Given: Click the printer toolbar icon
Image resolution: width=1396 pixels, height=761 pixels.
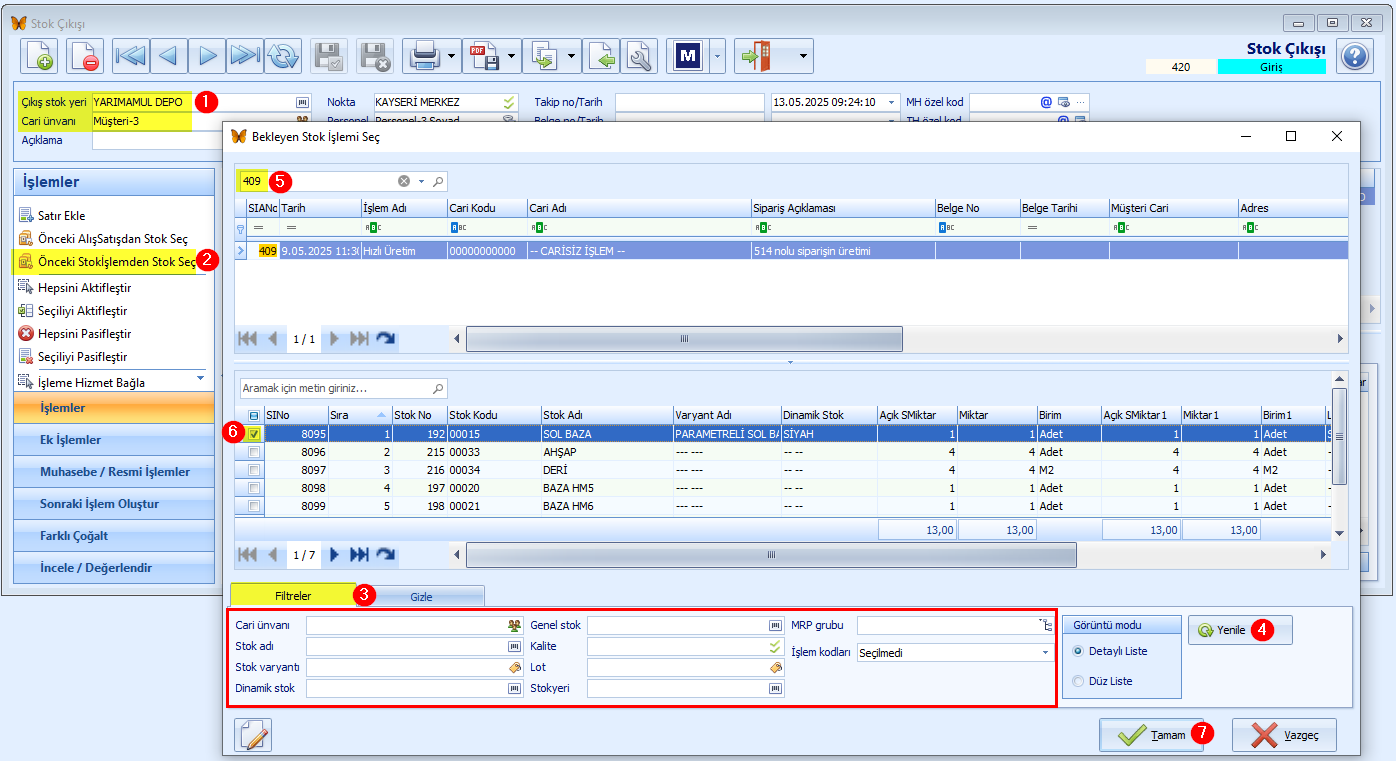Looking at the screenshot, I should [x=424, y=56].
